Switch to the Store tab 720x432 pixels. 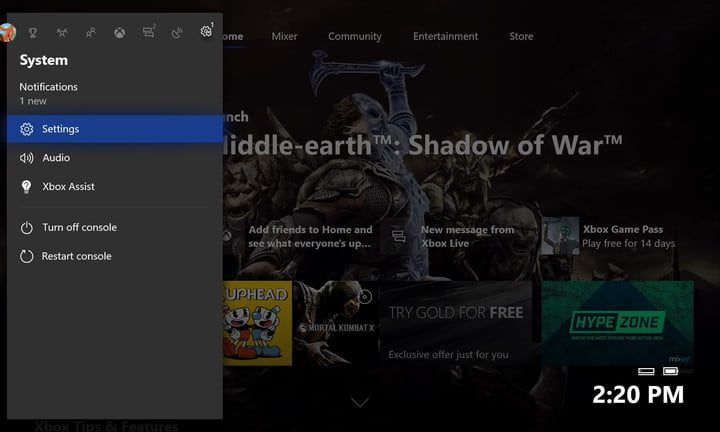(521, 36)
